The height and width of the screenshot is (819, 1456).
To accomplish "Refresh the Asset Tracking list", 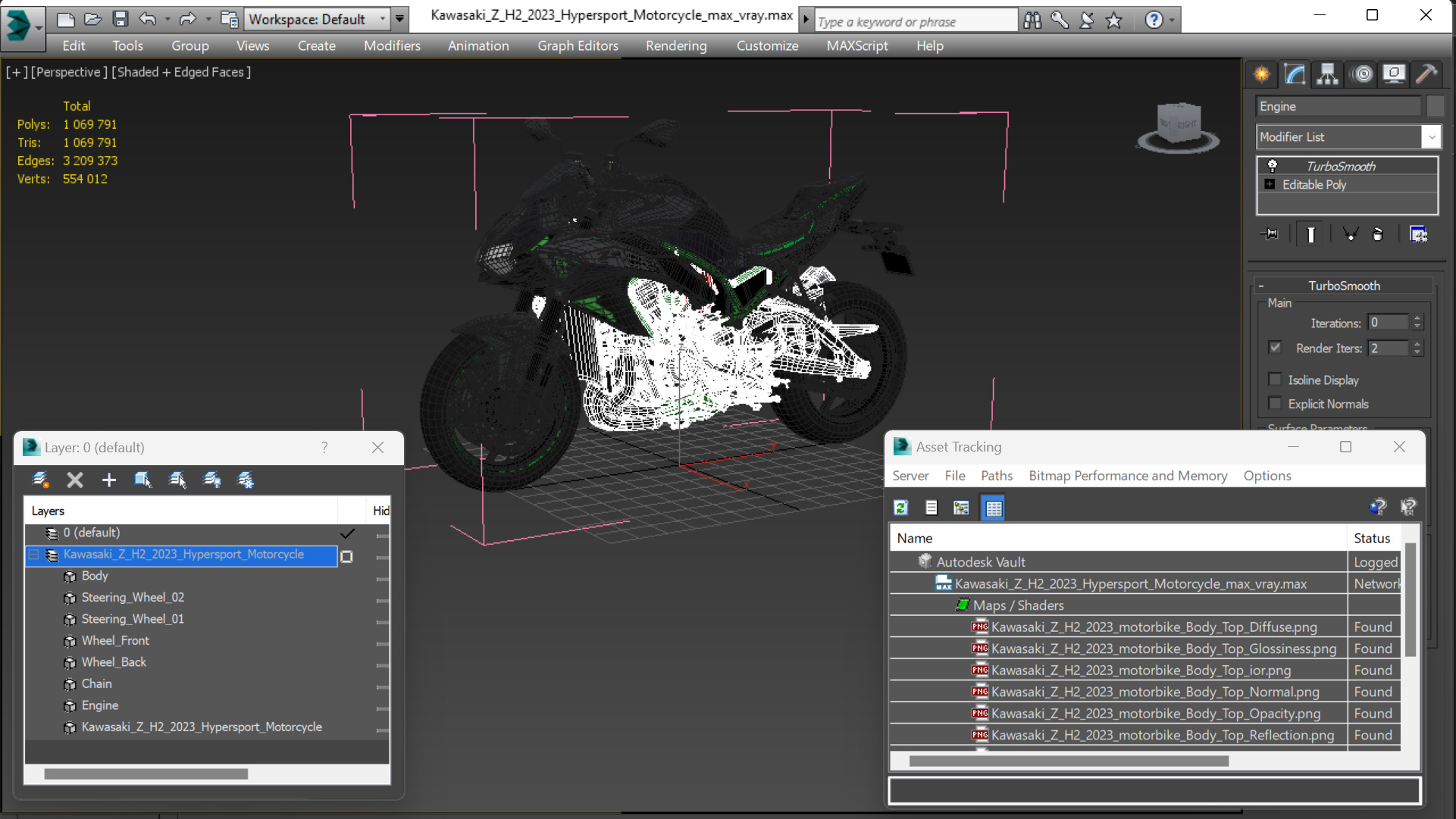I will 900,508.
